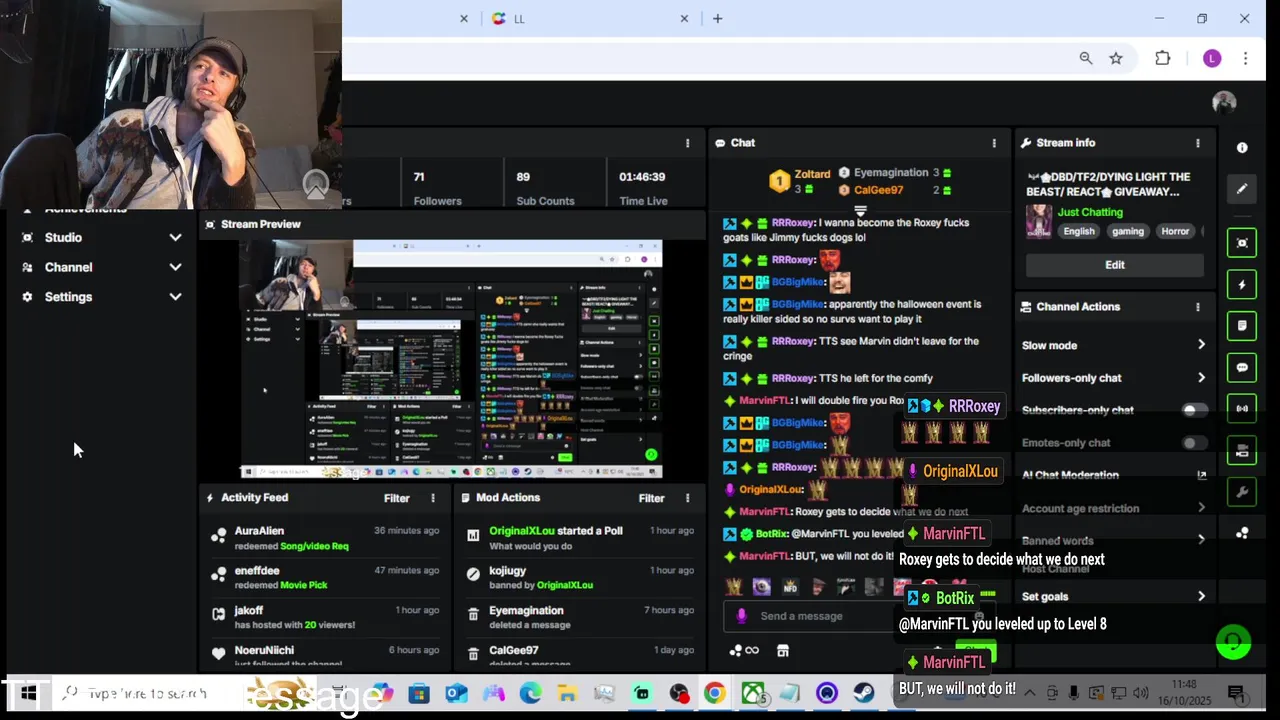Click the Stream Preview thumbnail
This screenshot has width=1280, height=720.
click(451, 358)
